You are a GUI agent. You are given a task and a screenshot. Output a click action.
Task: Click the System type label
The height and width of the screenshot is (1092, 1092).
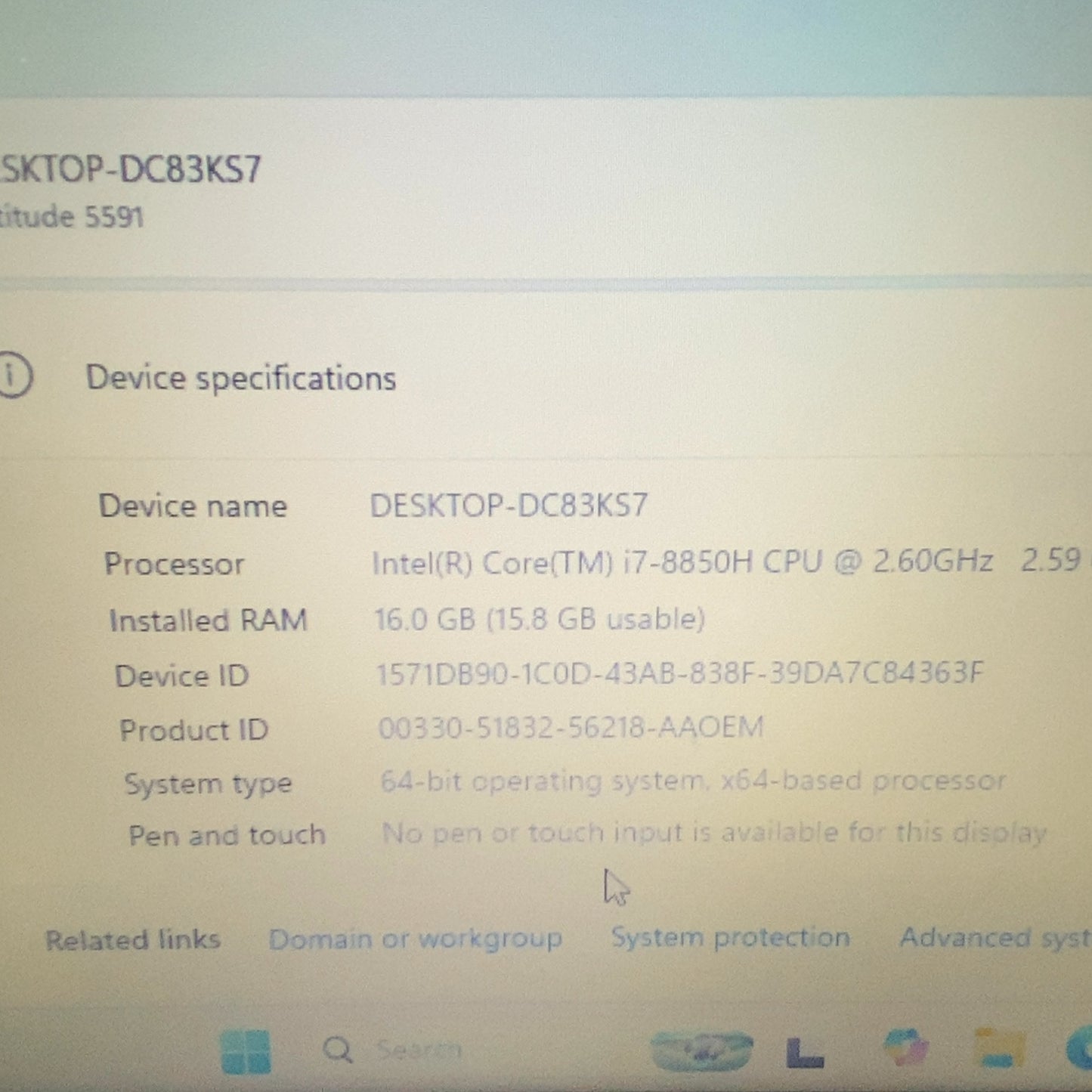click(x=208, y=784)
